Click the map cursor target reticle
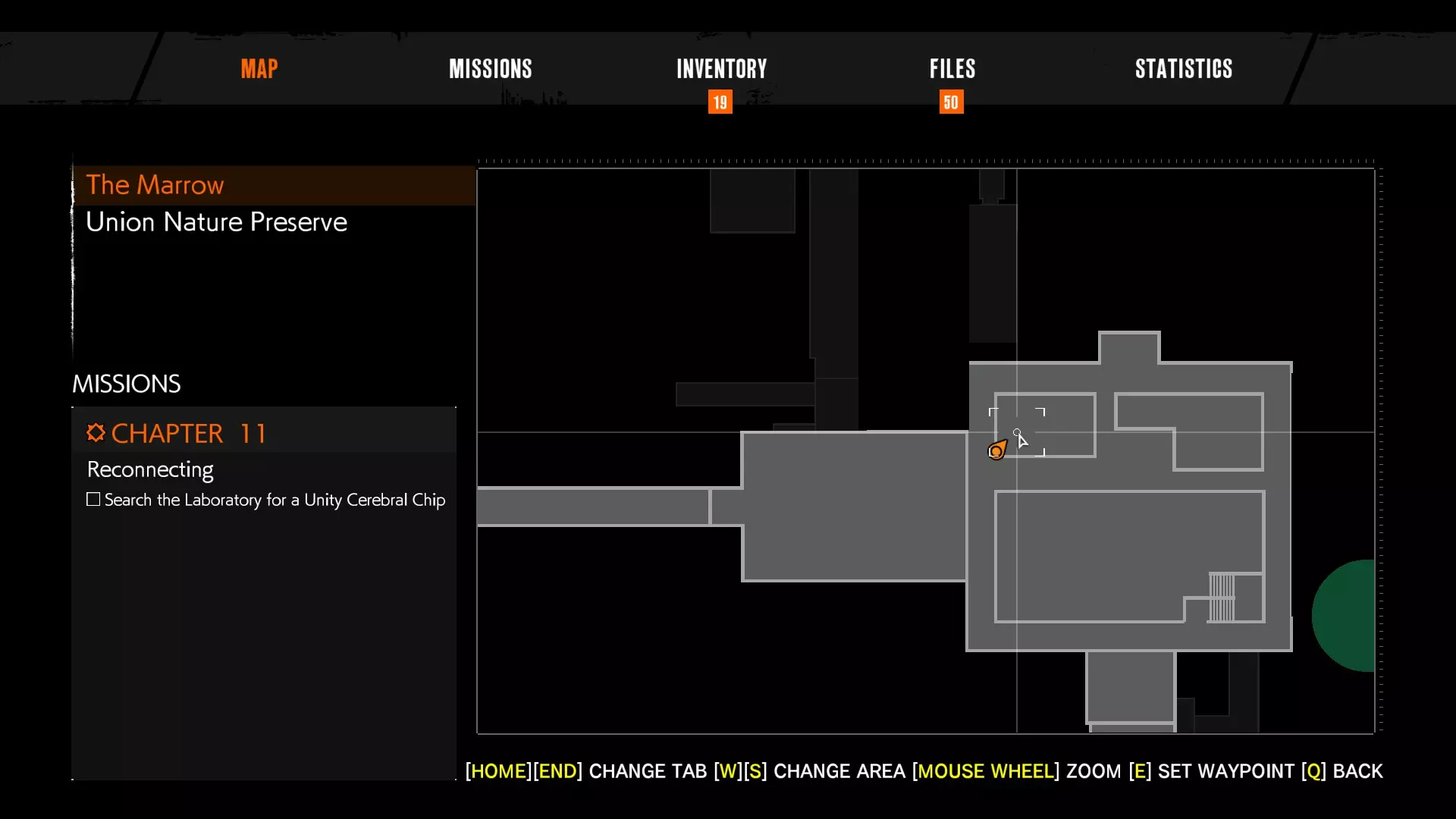This screenshot has width=1456, height=819. (x=1017, y=433)
